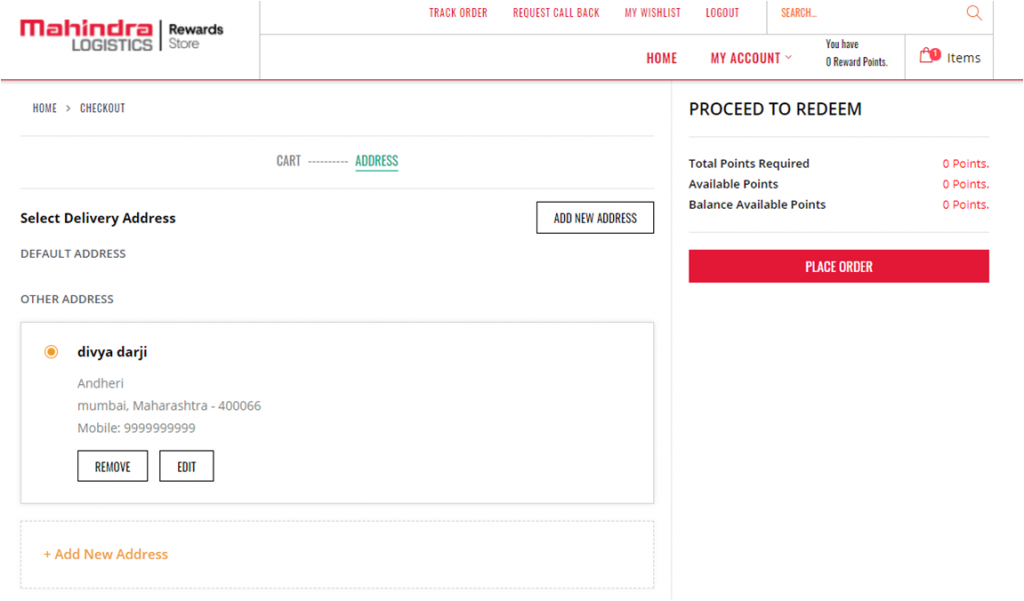This screenshot has height=601, width=1024.
Task: Click the search magnifier icon
Action: tap(974, 12)
